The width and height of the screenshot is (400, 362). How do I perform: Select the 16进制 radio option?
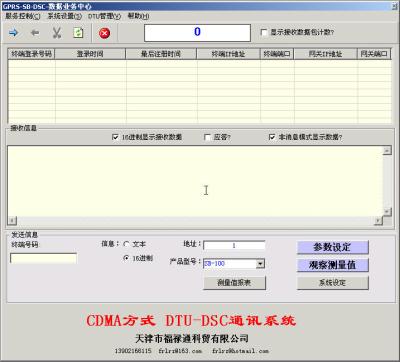point(126,258)
